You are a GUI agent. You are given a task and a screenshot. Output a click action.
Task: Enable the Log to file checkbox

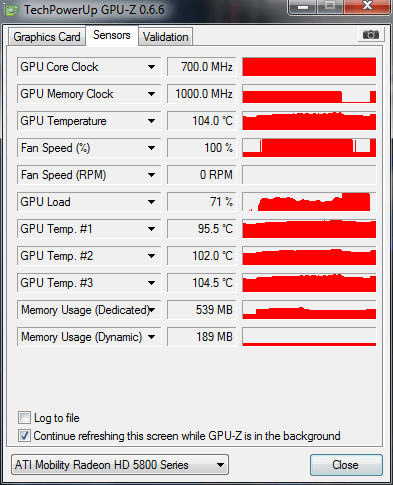click(x=24, y=417)
